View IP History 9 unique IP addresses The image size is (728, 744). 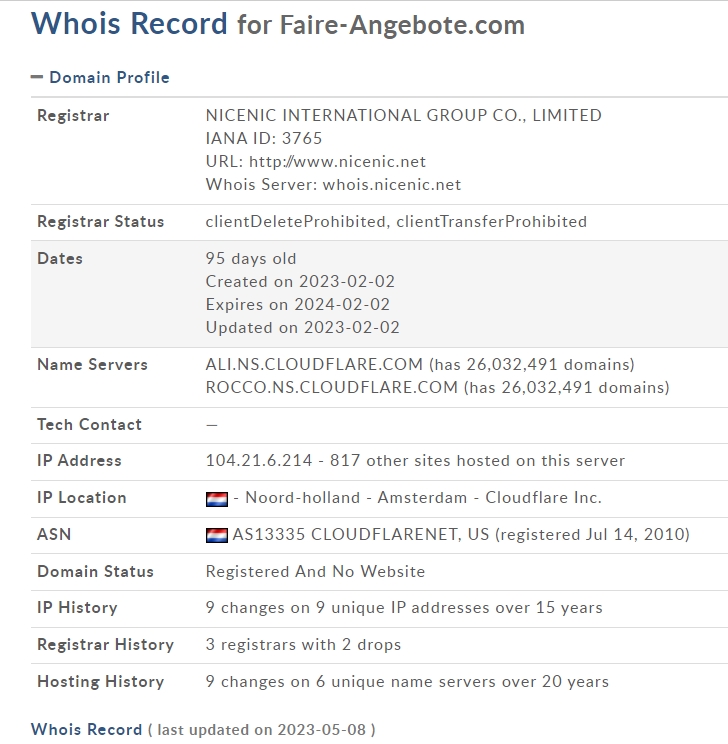coord(404,607)
